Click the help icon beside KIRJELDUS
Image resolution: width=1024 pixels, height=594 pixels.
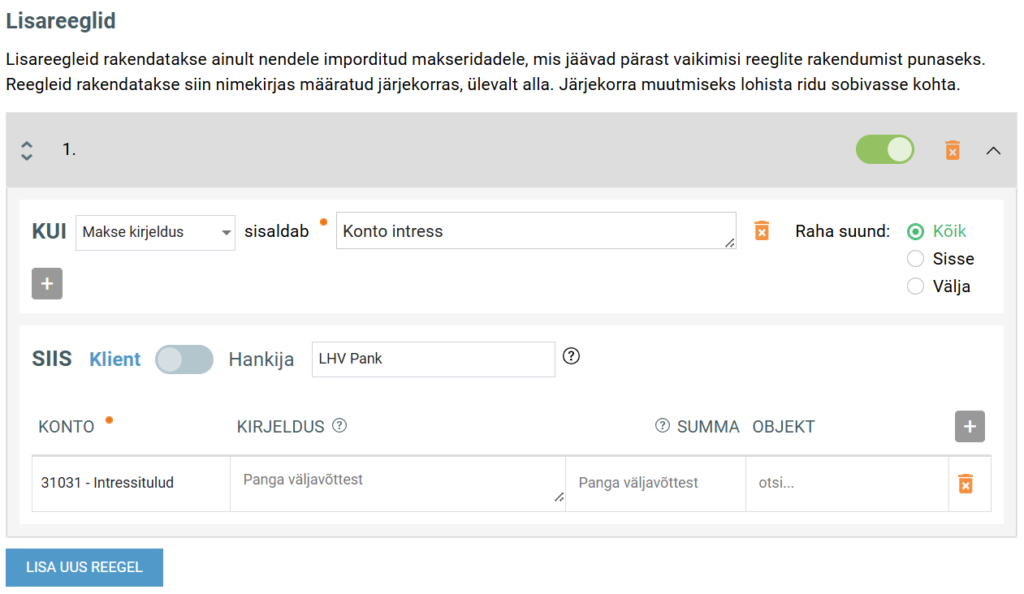[x=339, y=426]
